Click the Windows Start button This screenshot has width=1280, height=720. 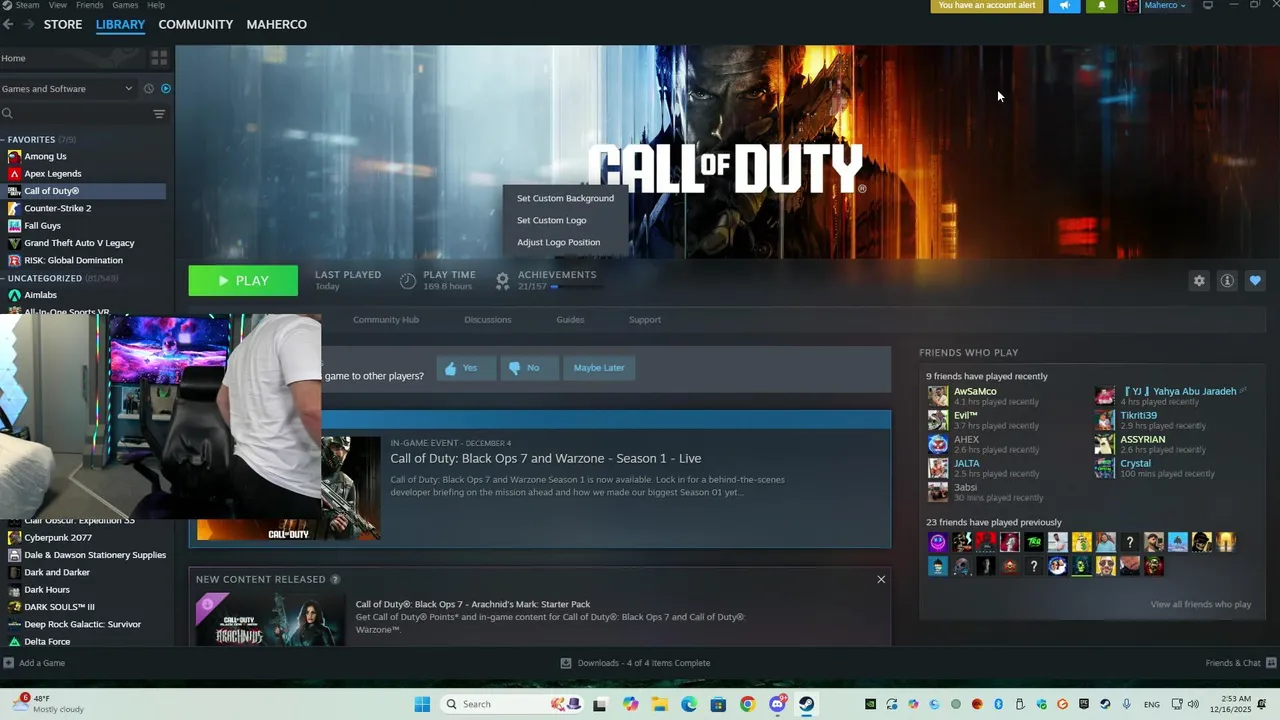point(422,704)
